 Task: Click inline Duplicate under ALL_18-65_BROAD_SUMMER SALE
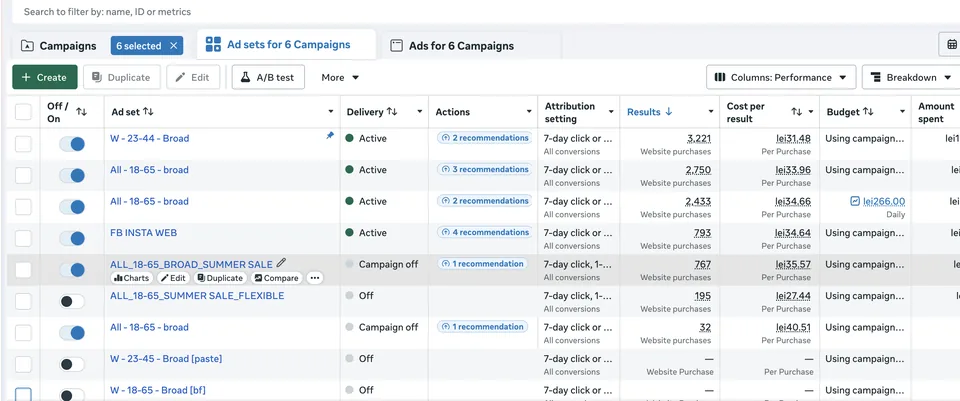point(220,278)
